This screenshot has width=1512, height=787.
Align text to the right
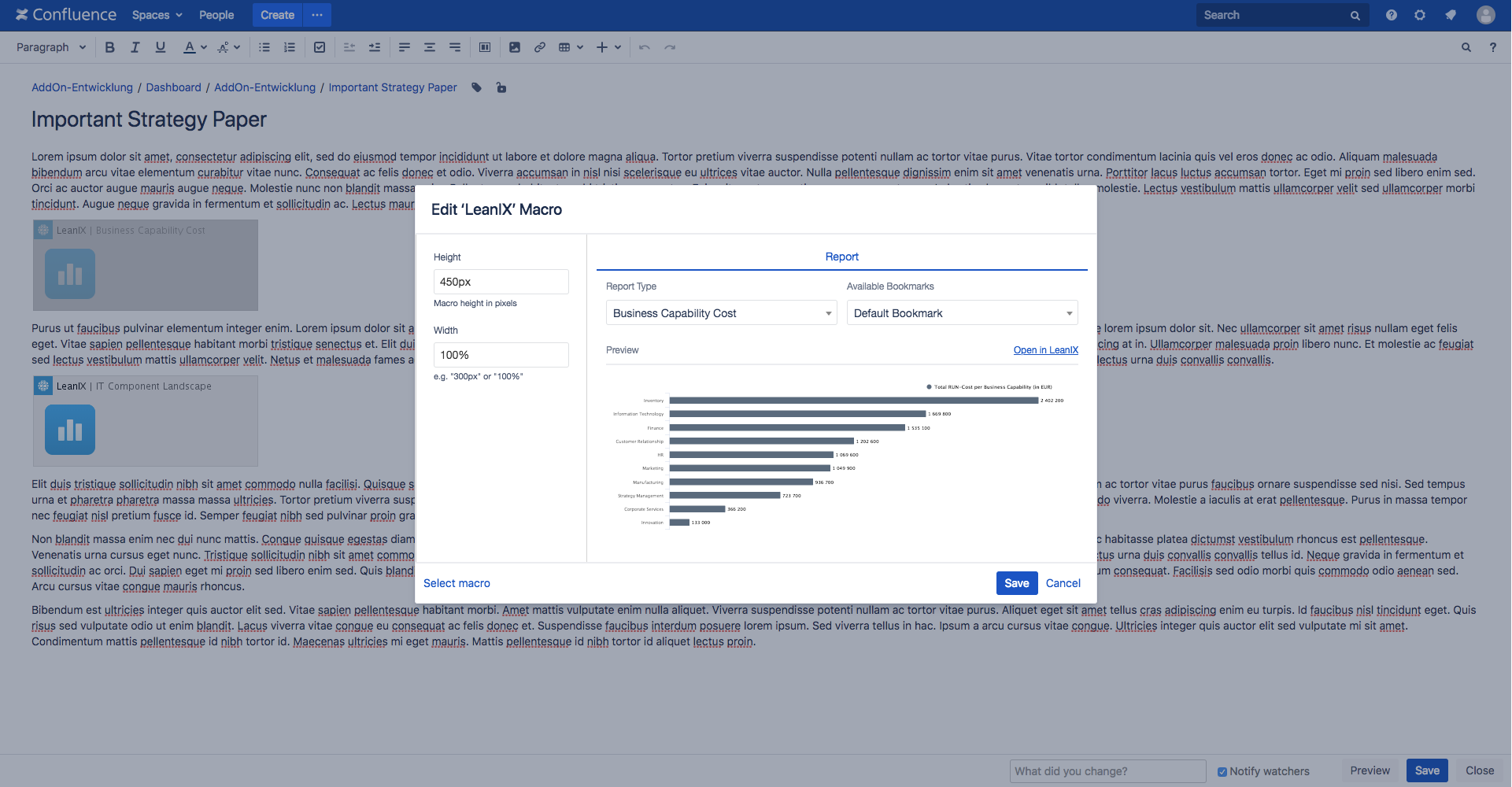[x=455, y=47]
